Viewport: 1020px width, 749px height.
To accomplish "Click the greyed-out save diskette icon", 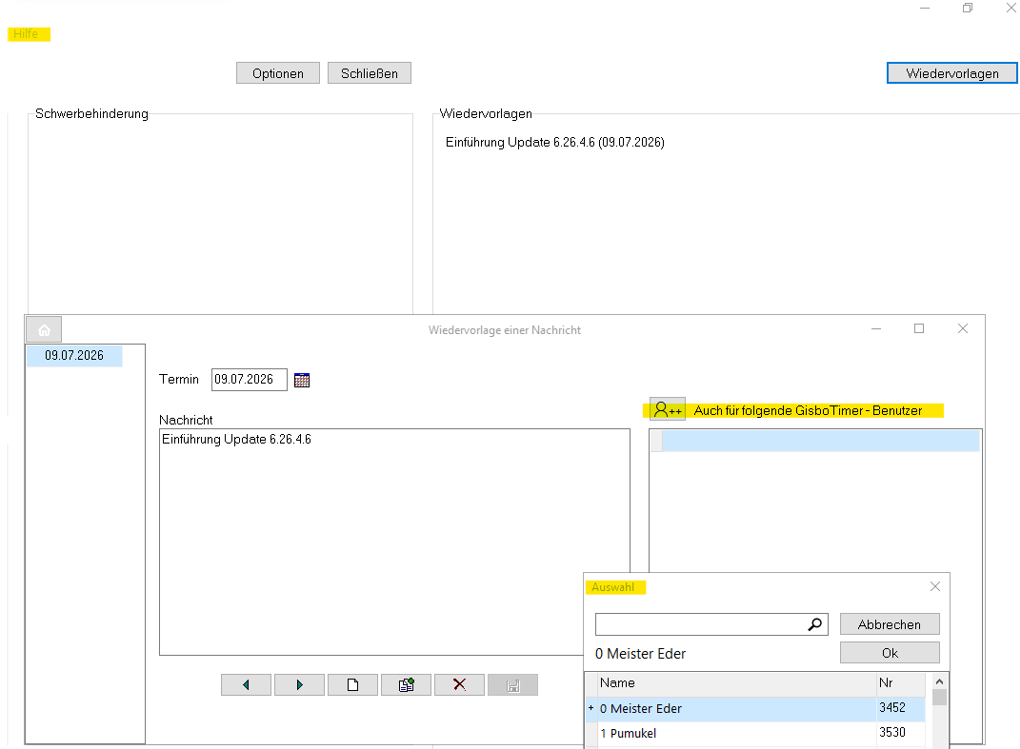I will pos(513,685).
